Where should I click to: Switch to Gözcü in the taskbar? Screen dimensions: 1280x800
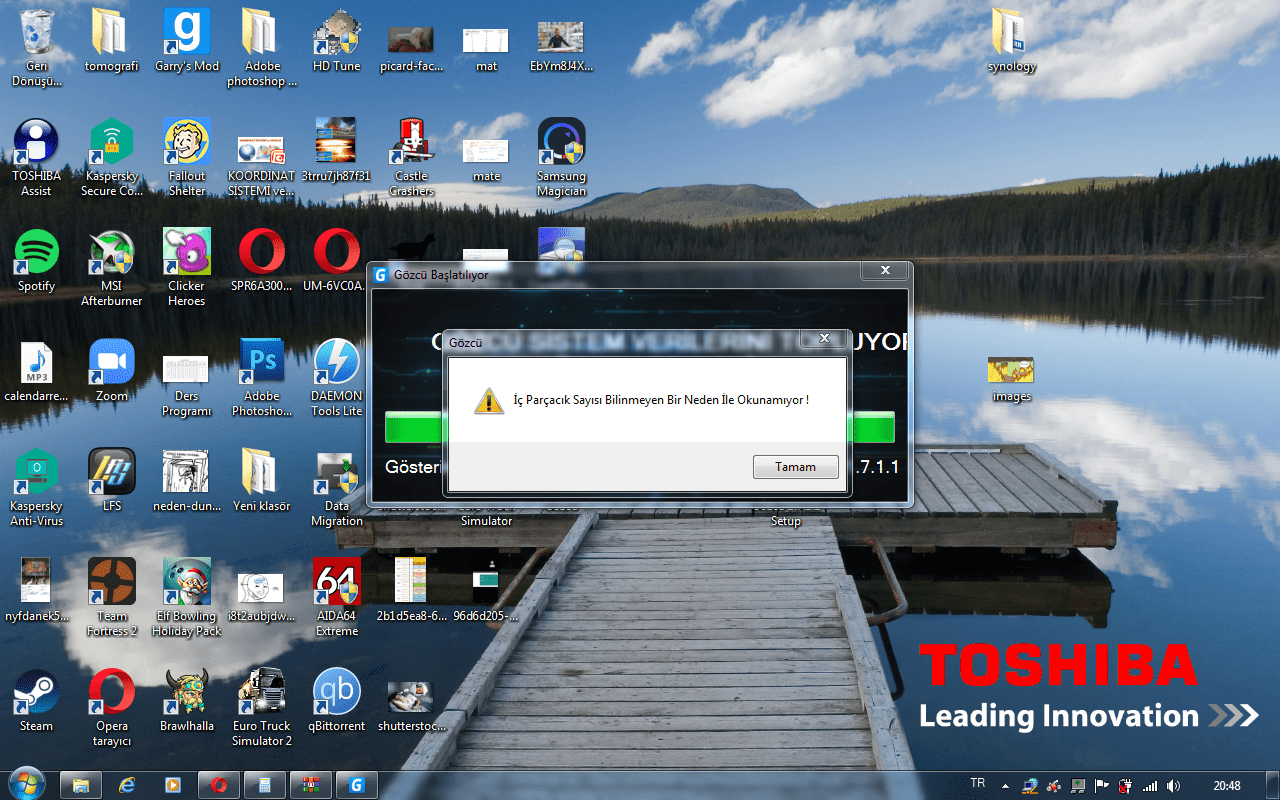(x=356, y=785)
